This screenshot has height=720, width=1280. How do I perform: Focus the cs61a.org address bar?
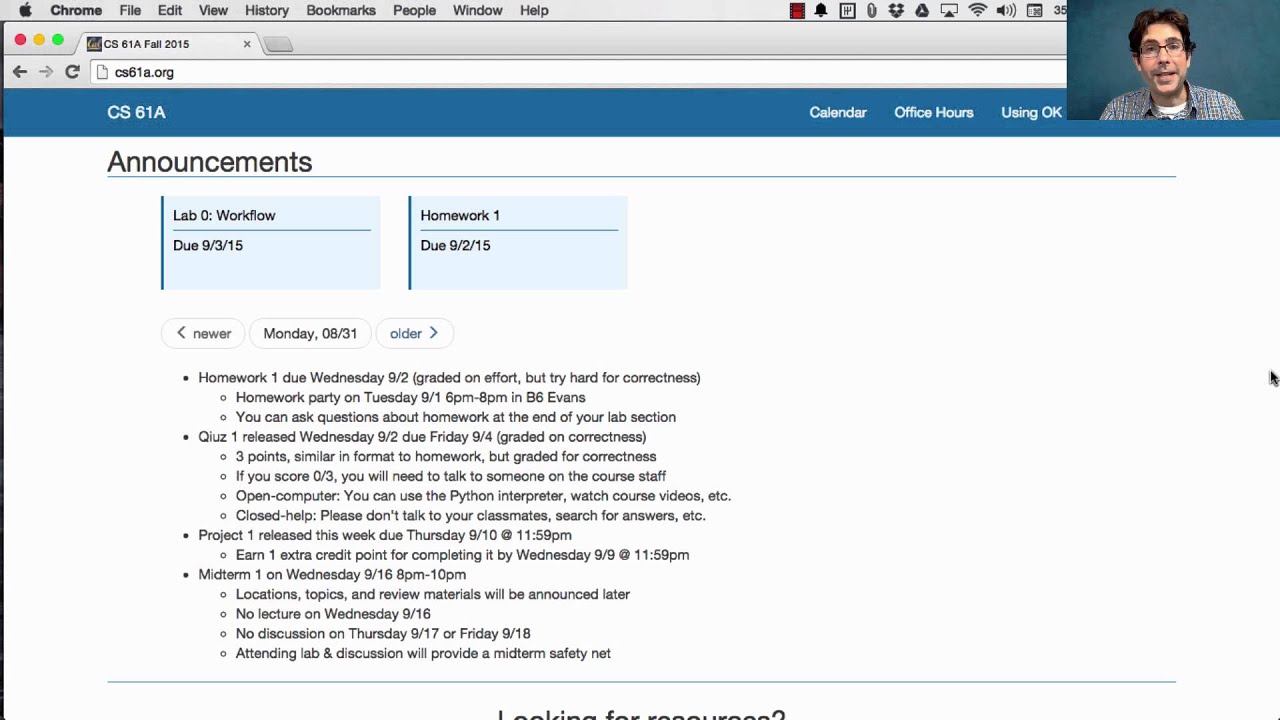click(580, 72)
